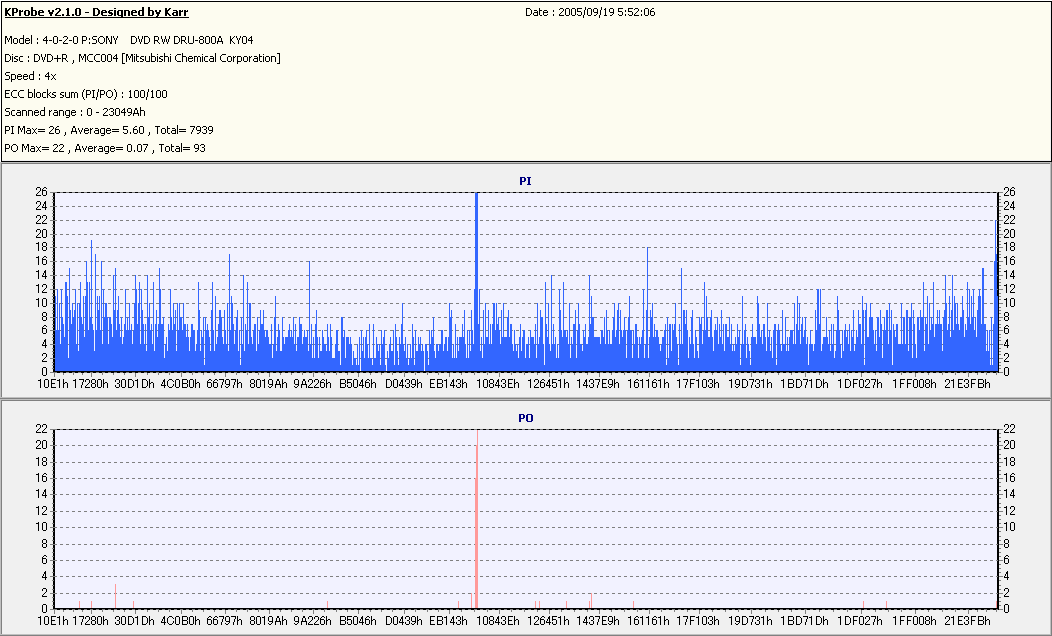Click '161161h' label under the PI chart

(648, 384)
